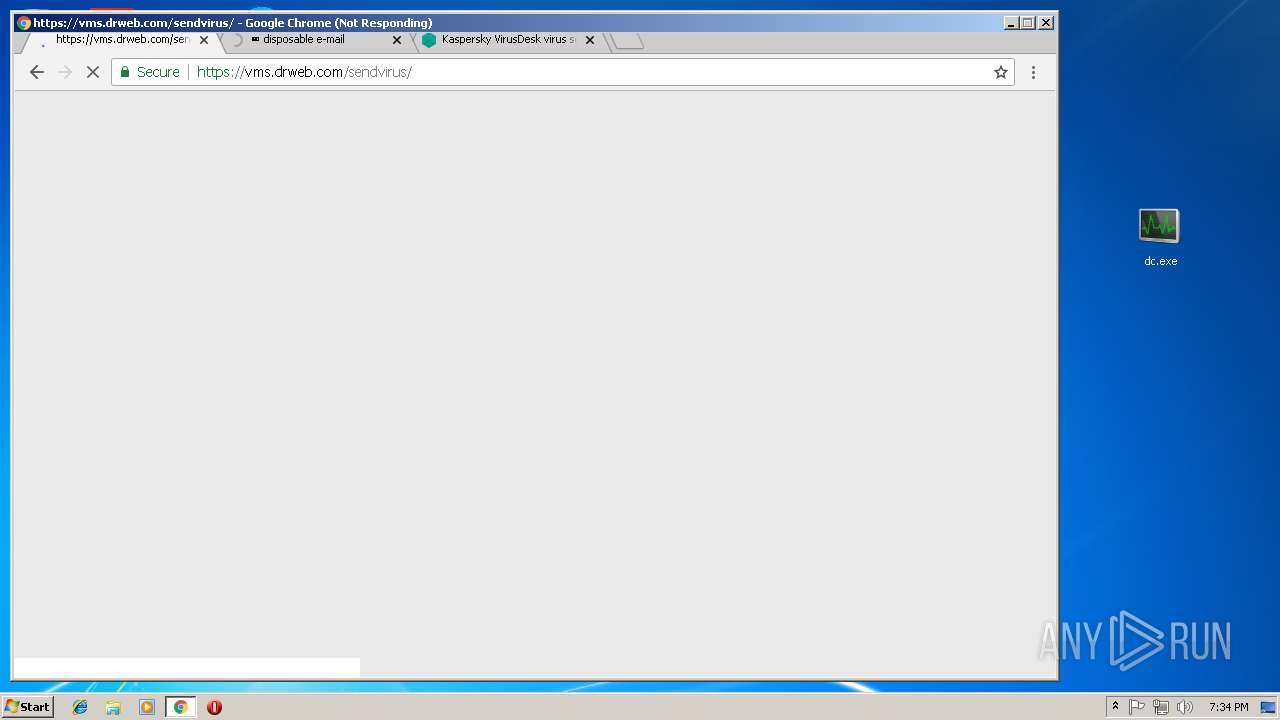The image size is (1280, 720).
Task: Open a new tab in Chrome
Action: click(628, 41)
